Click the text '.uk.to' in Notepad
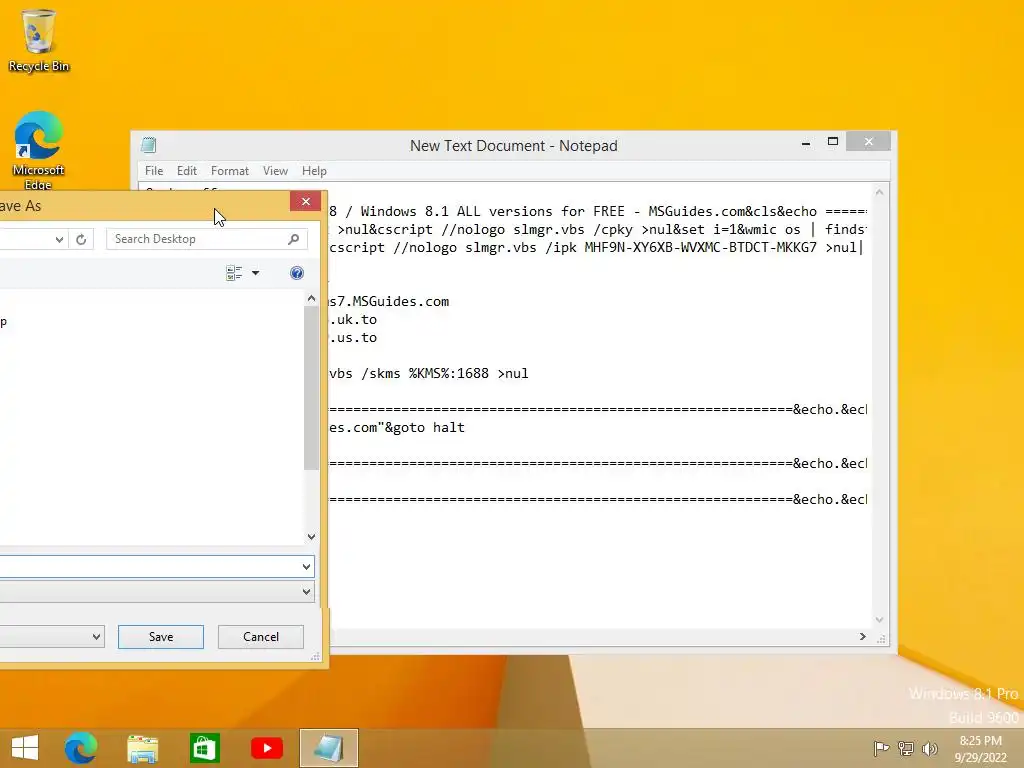Viewport: 1024px width, 768px height. click(353, 319)
